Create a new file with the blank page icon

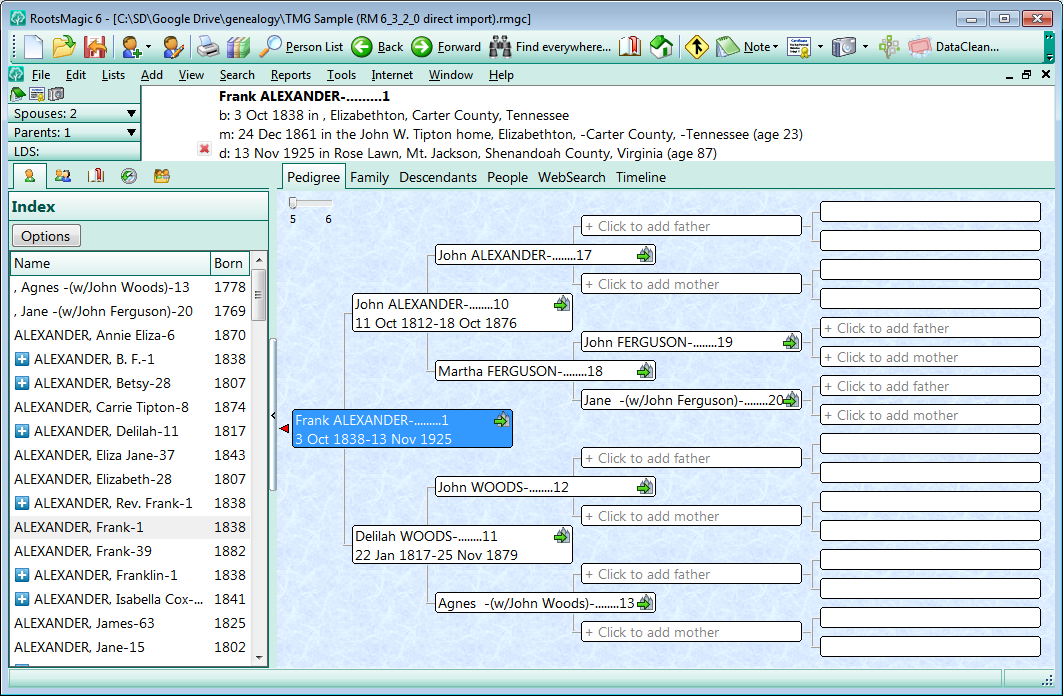tap(33, 47)
